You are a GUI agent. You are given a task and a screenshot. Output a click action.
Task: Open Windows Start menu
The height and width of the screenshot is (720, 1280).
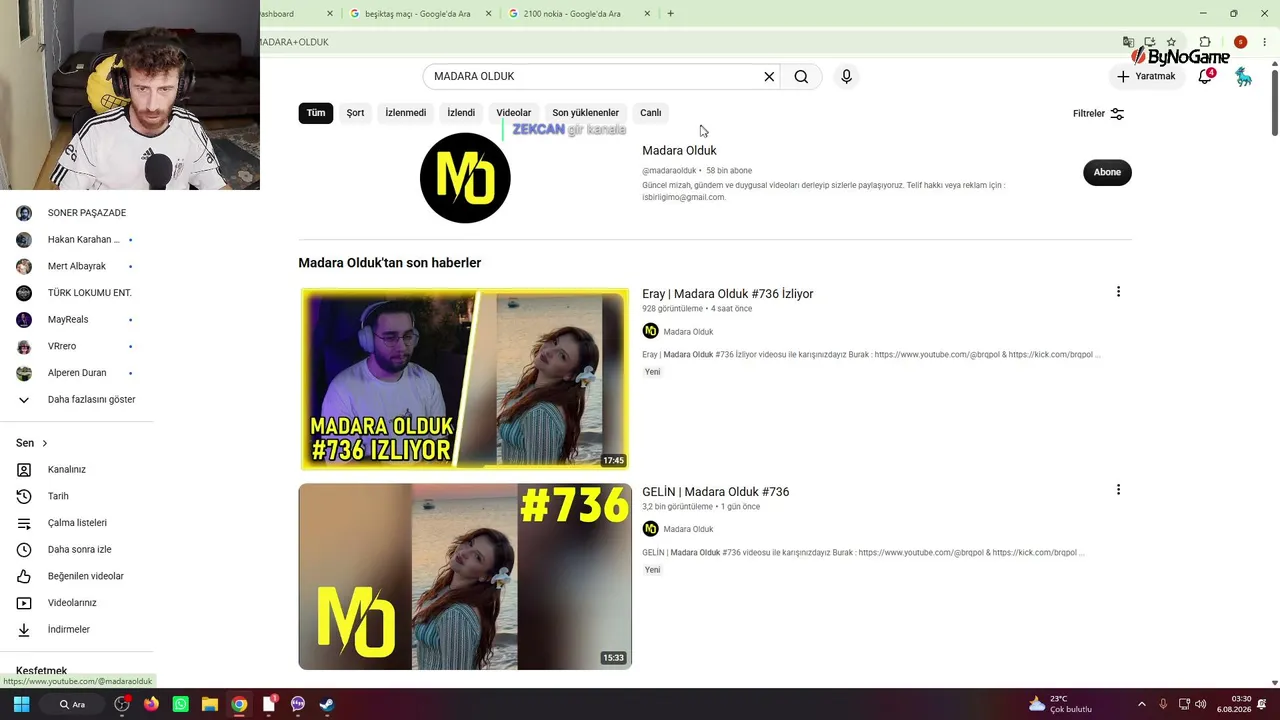tap(21, 704)
